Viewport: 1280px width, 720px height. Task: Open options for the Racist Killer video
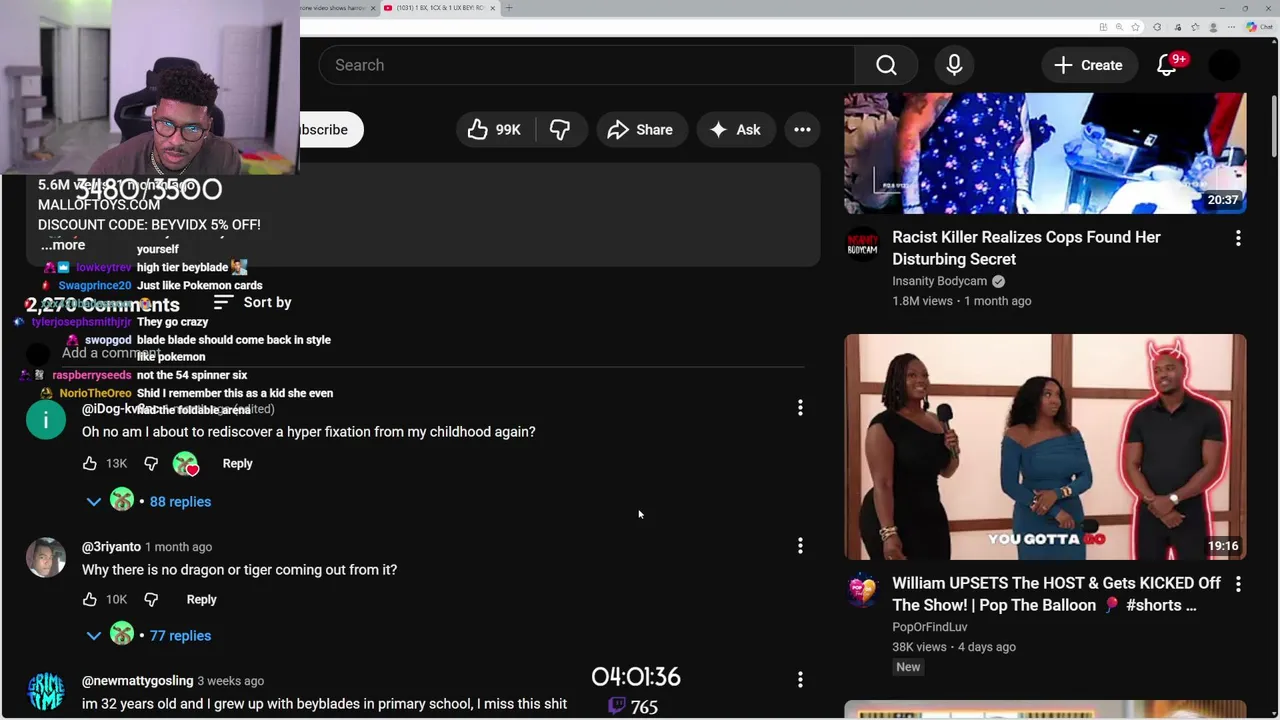tap(1238, 238)
